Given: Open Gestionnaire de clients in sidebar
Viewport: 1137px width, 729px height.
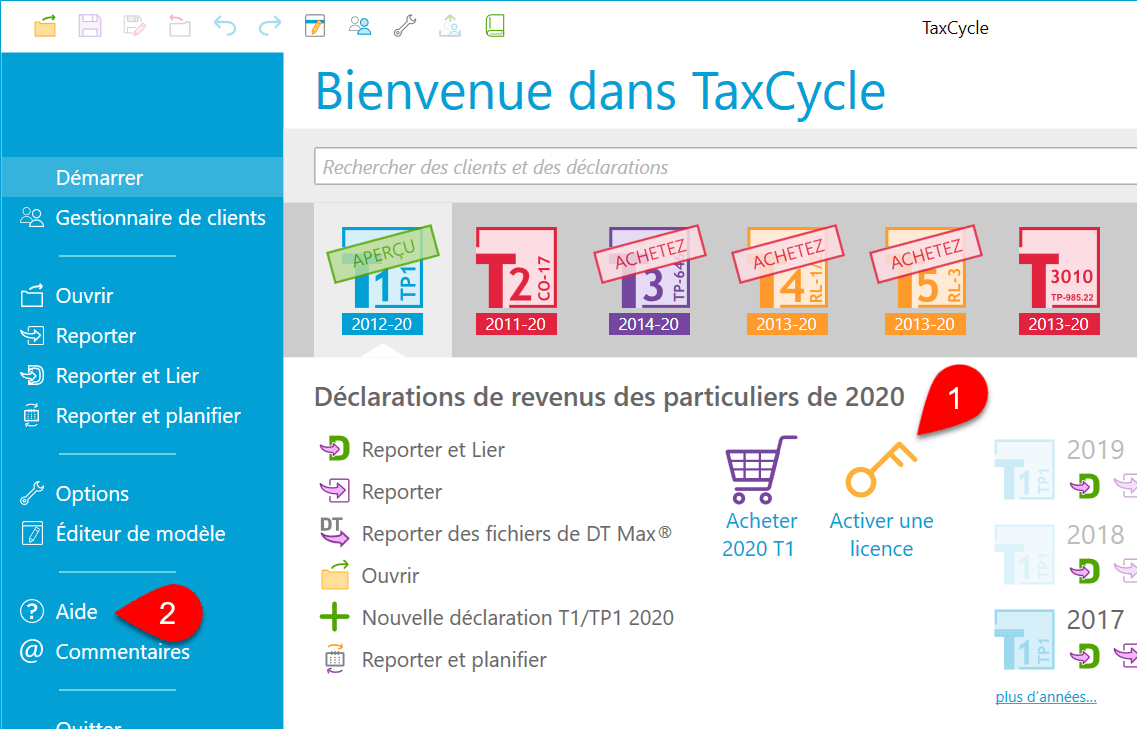Looking at the screenshot, I should point(160,218).
